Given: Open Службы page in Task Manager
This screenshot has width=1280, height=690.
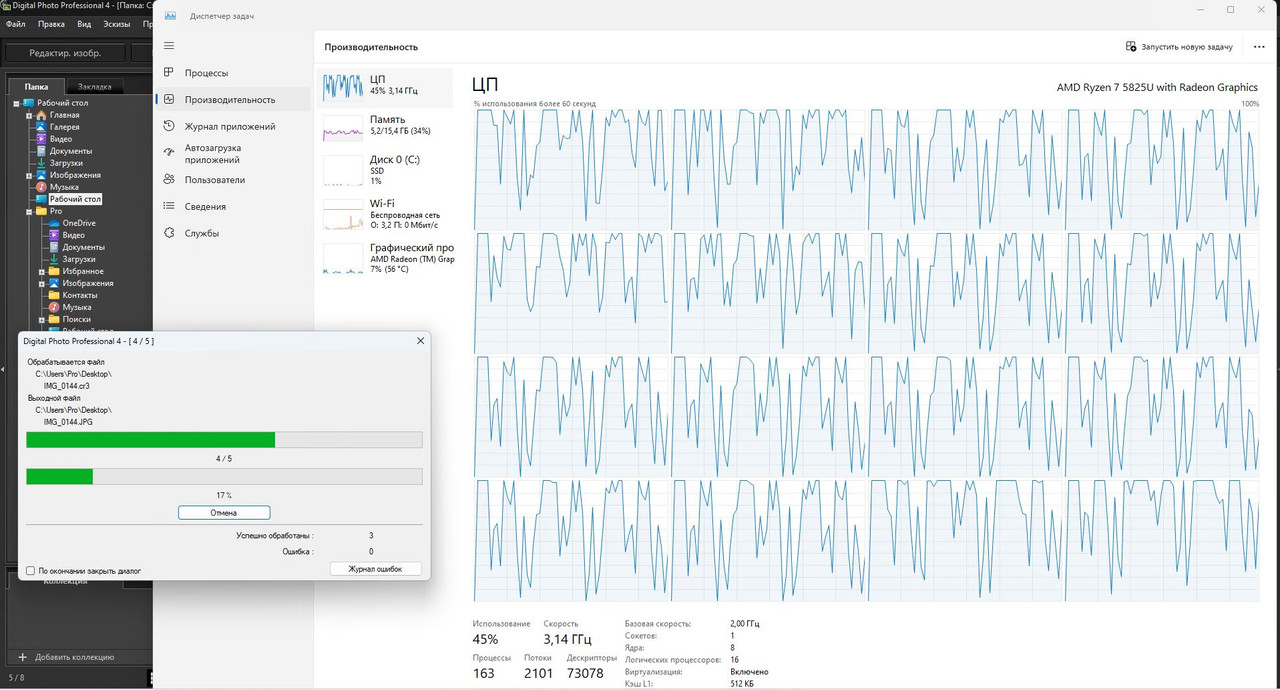Looking at the screenshot, I should pyautogui.click(x=234, y=233).
